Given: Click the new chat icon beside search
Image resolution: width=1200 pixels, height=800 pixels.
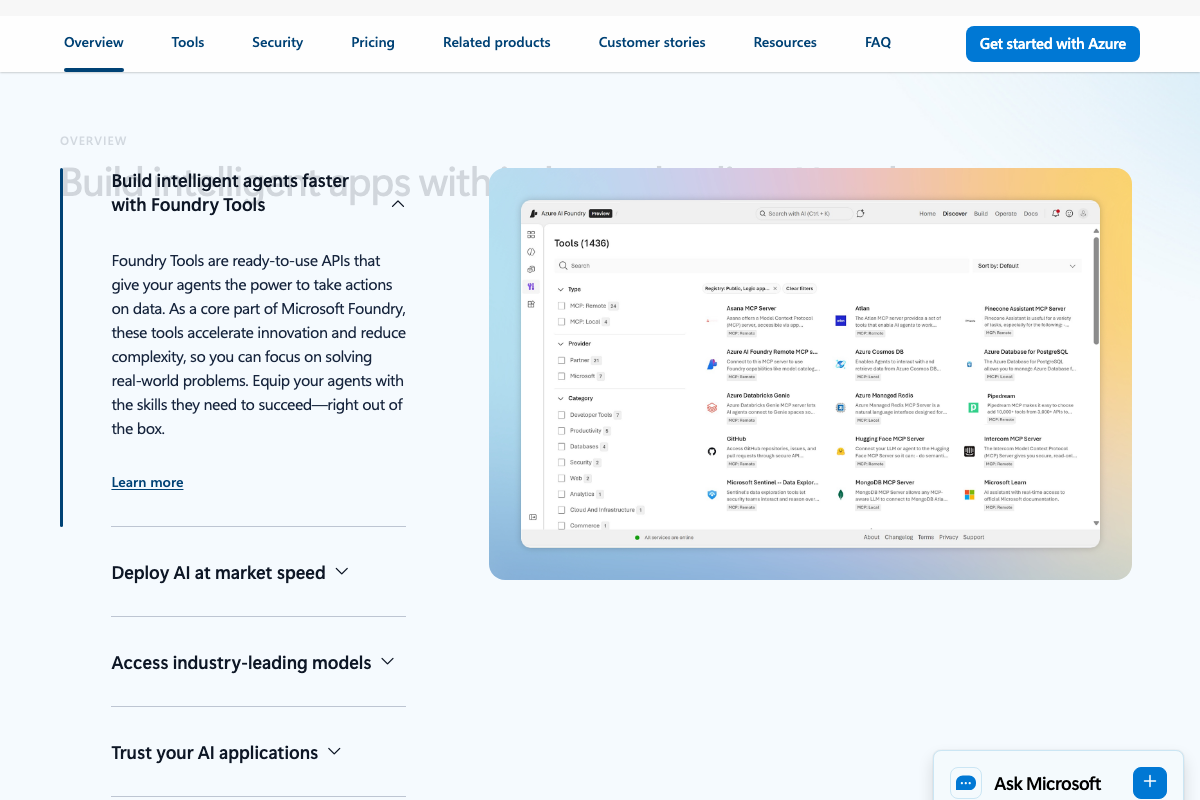Looking at the screenshot, I should [x=861, y=213].
